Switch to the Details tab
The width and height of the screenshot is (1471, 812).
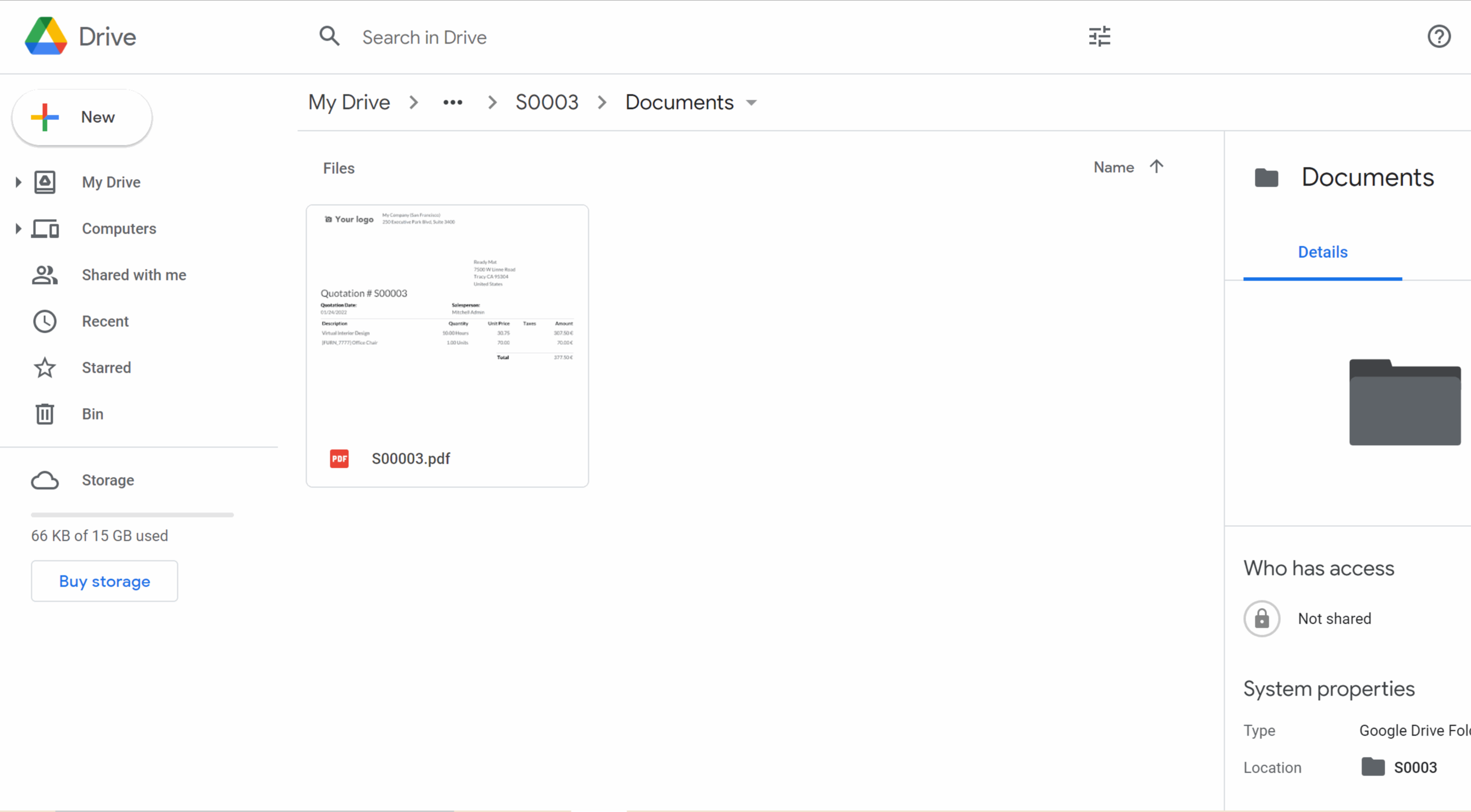(x=1322, y=252)
